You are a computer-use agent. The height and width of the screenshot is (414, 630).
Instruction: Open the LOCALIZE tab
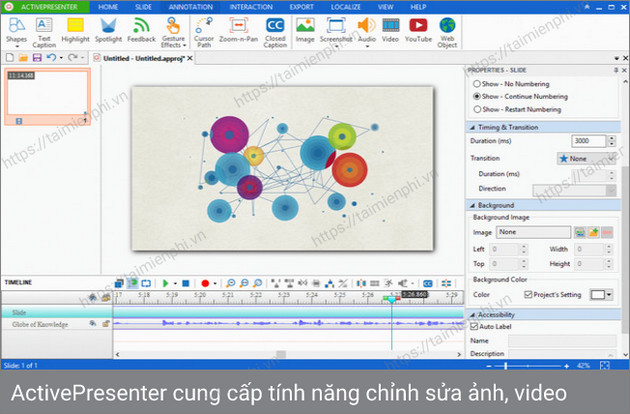tap(346, 7)
